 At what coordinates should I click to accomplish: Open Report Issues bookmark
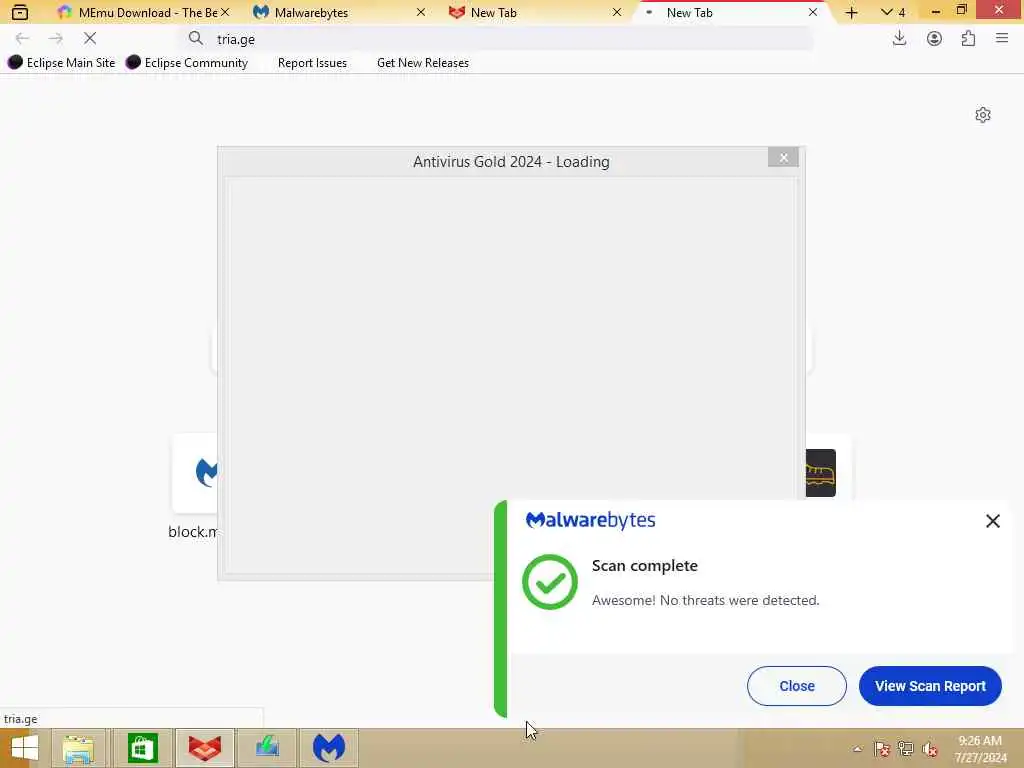pos(312,63)
